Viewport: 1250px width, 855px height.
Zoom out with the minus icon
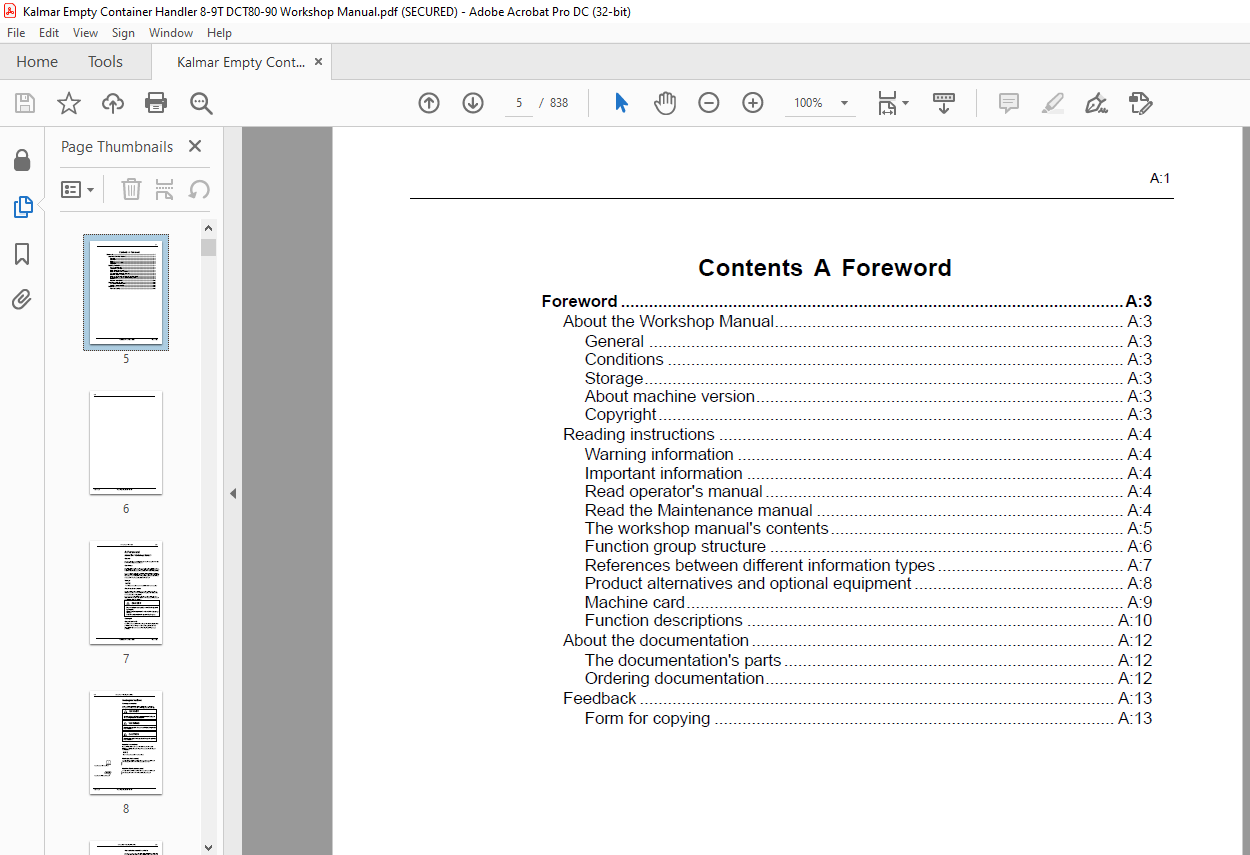coord(709,103)
